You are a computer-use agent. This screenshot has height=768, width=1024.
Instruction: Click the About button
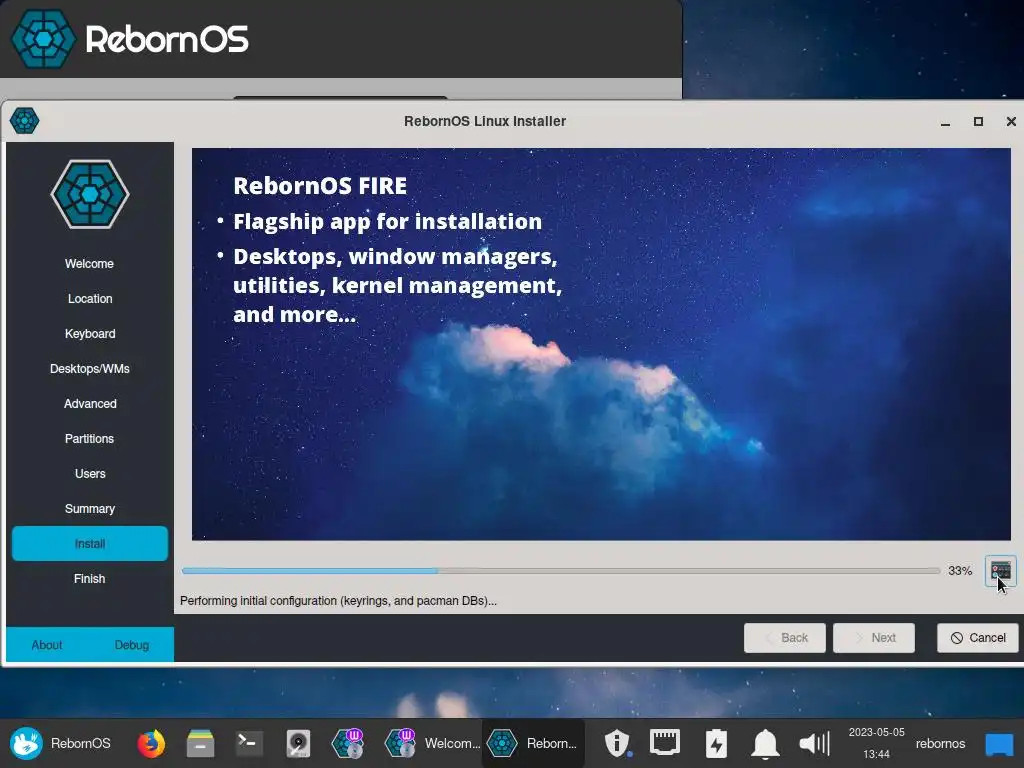(47, 645)
